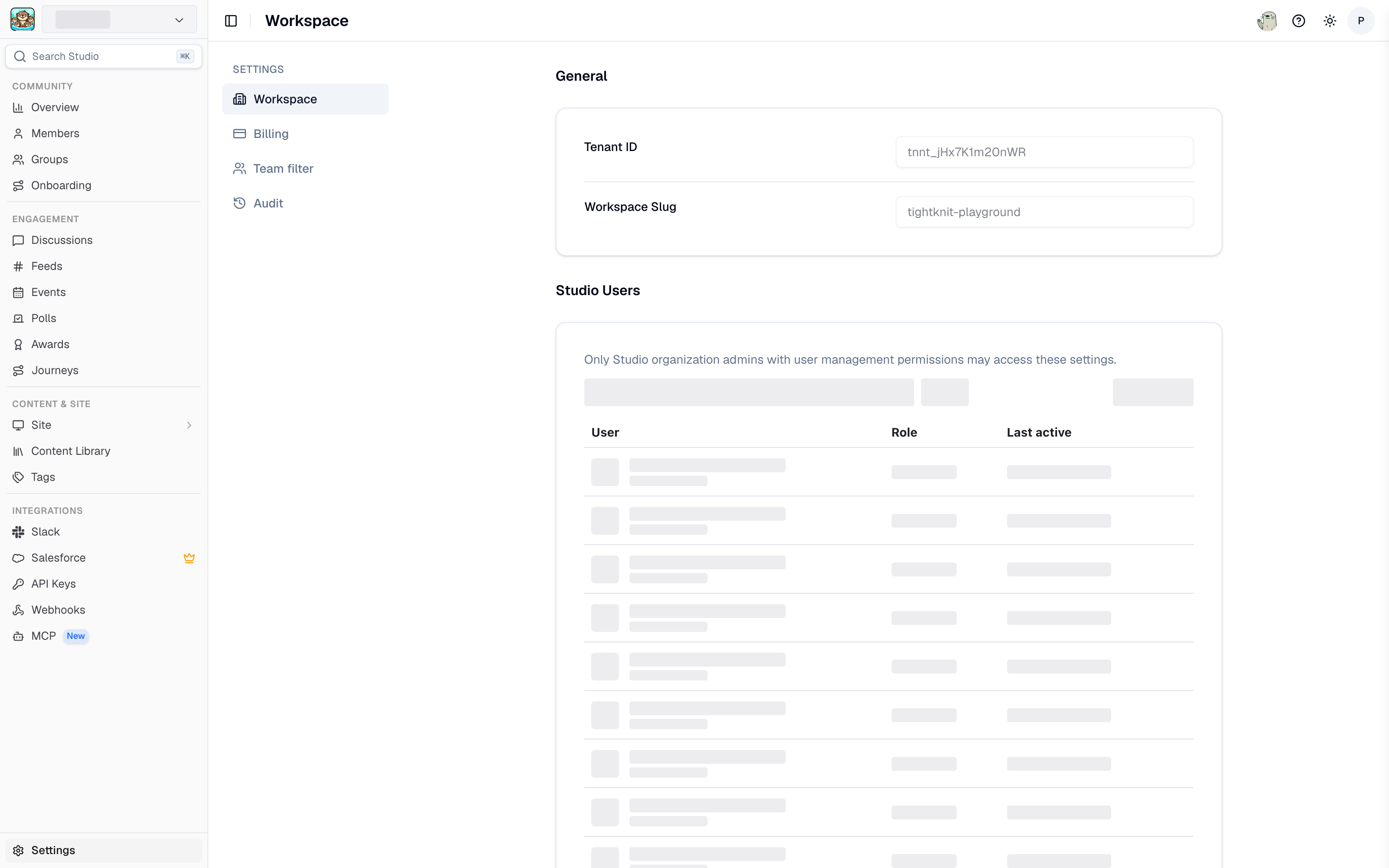The height and width of the screenshot is (868, 1389).
Task: Open the Awards ribbon icon
Action: [18, 345]
